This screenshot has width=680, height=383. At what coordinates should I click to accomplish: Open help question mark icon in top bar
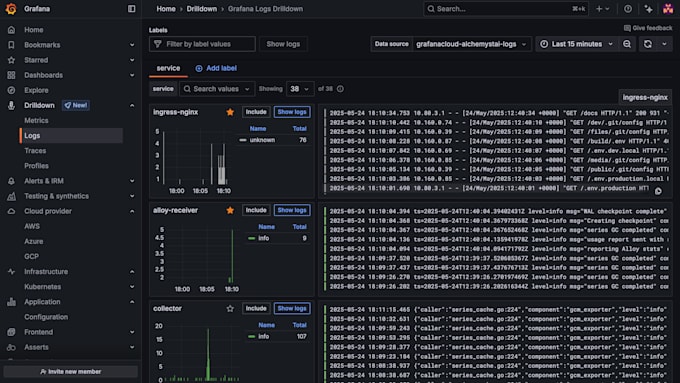pos(628,9)
